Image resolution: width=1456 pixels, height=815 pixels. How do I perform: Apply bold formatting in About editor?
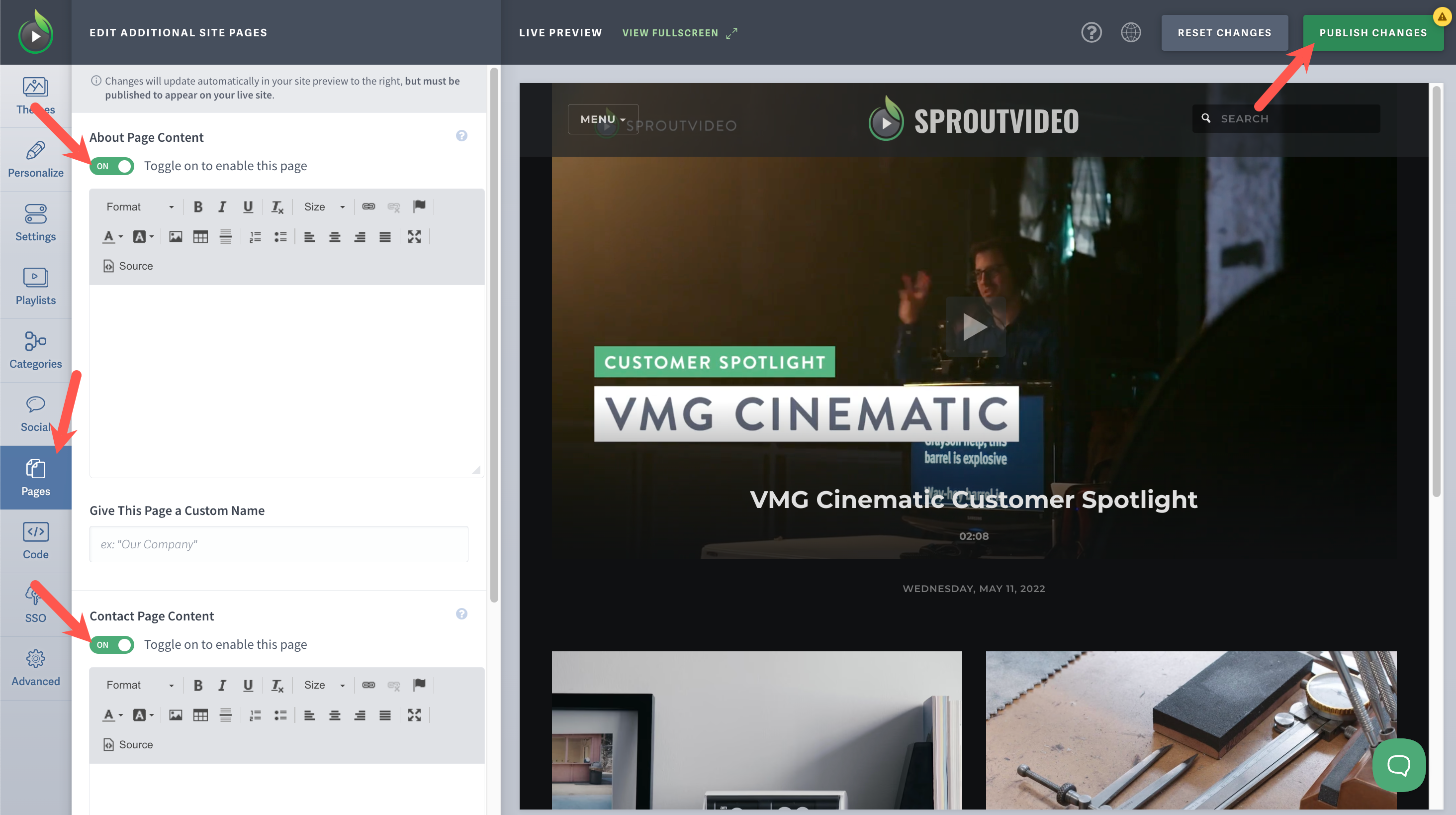click(x=198, y=206)
